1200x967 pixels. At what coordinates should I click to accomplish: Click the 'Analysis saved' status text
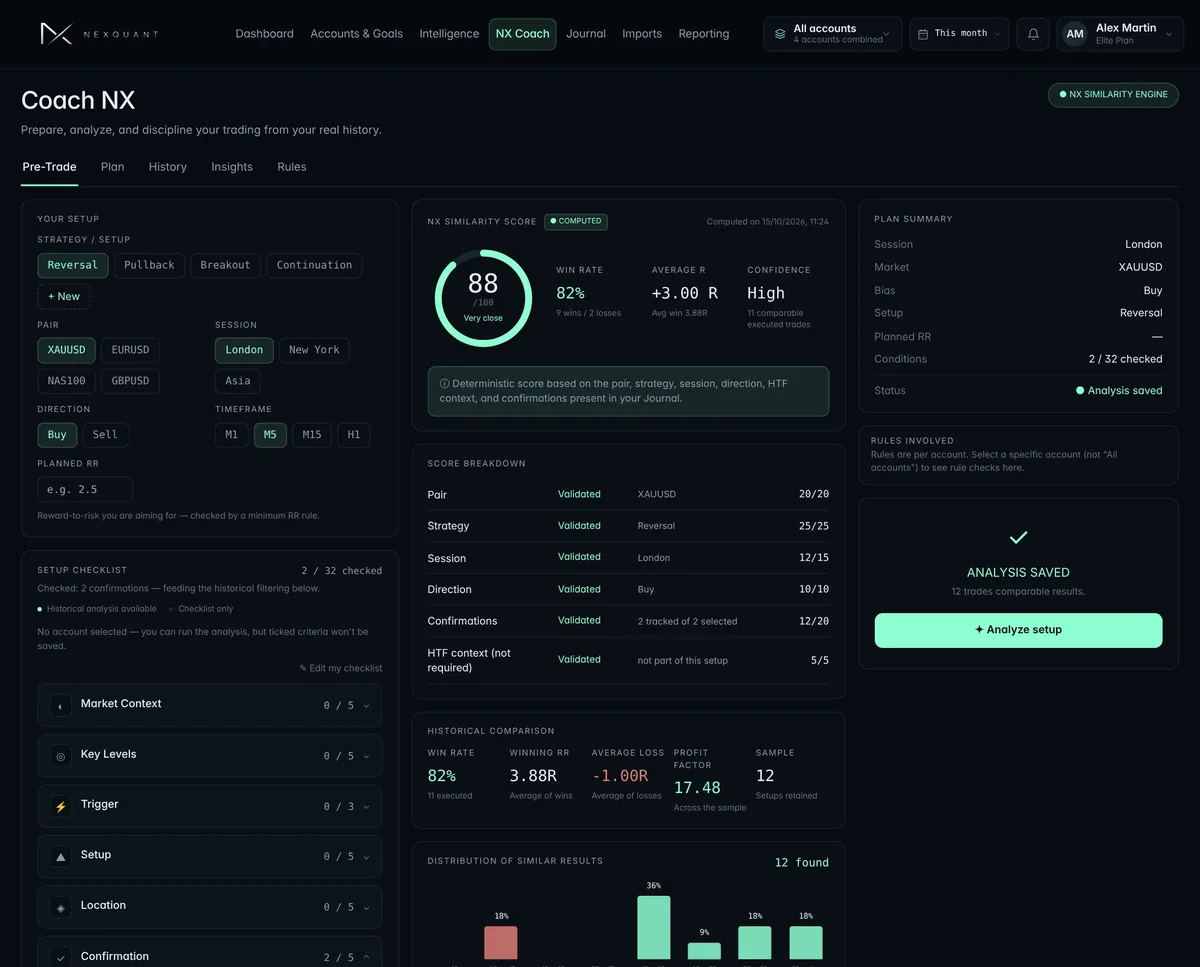(1119, 391)
